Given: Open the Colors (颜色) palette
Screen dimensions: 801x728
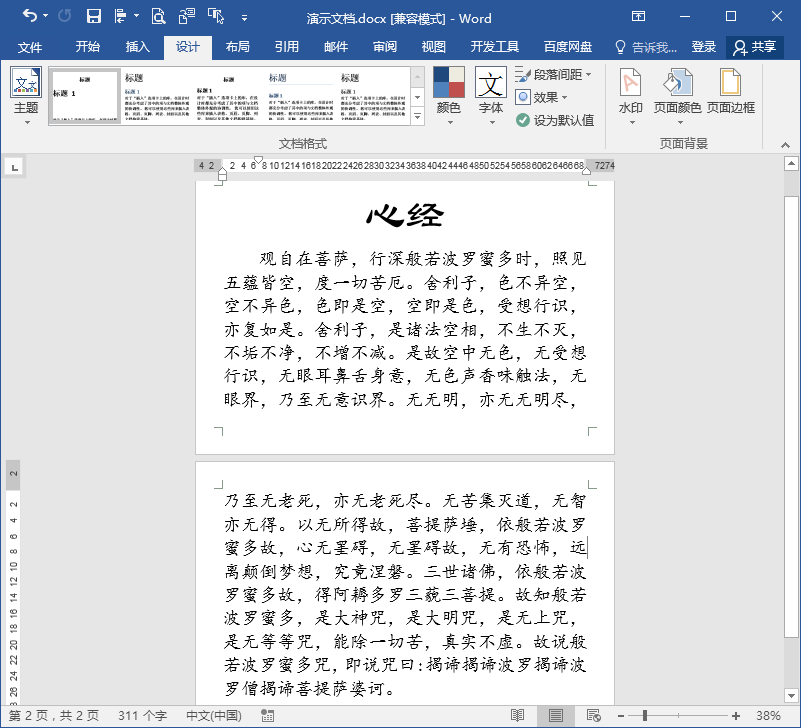Looking at the screenshot, I should click(x=449, y=96).
